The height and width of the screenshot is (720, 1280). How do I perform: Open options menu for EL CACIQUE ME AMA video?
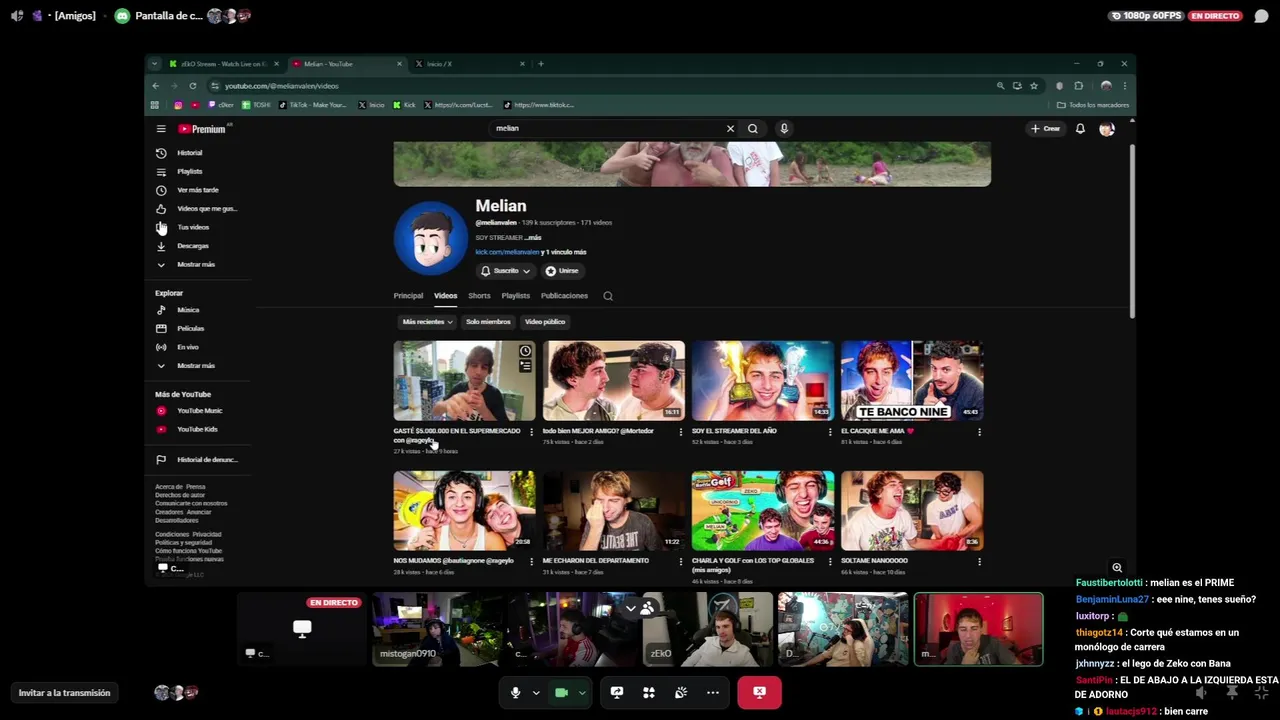[979, 432]
